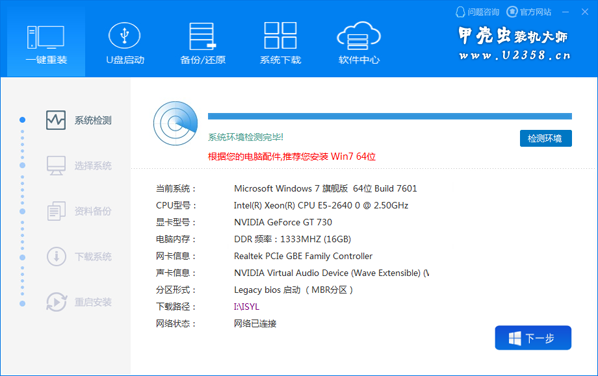Image resolution: width=598 pixels, height=376 pixels.
Task: Click the 甲壳虫装机大师 logo
Action: click(x=513, y=44)
